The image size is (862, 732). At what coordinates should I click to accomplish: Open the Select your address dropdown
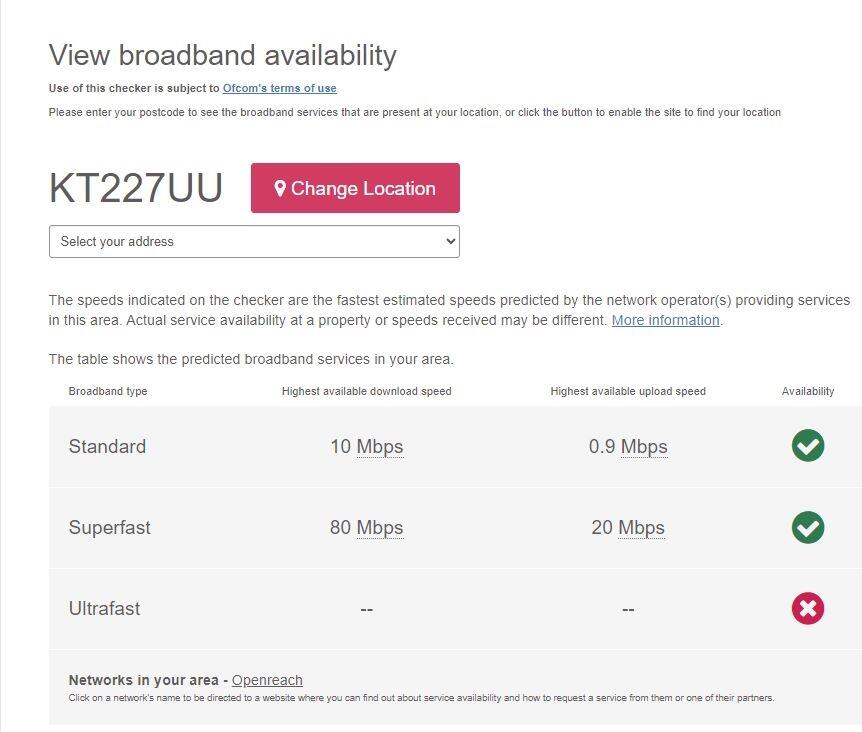[254, 242]
